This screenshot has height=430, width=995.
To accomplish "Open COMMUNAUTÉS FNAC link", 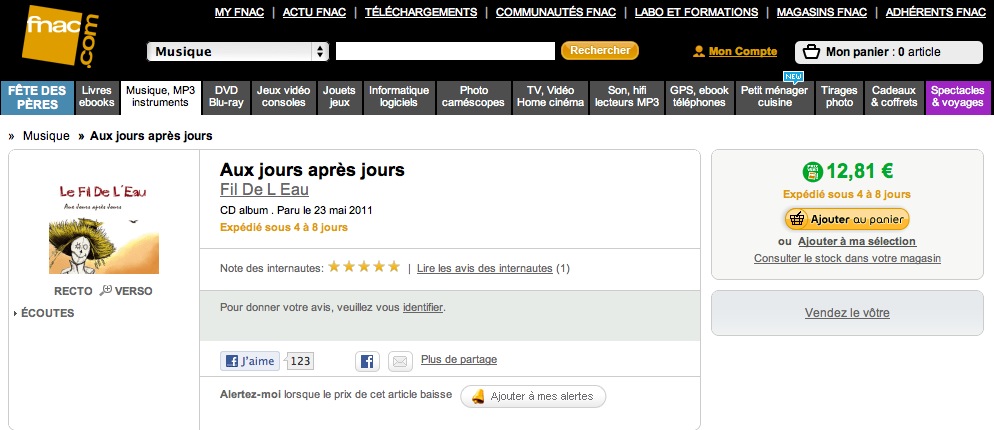I will point(556,12).
